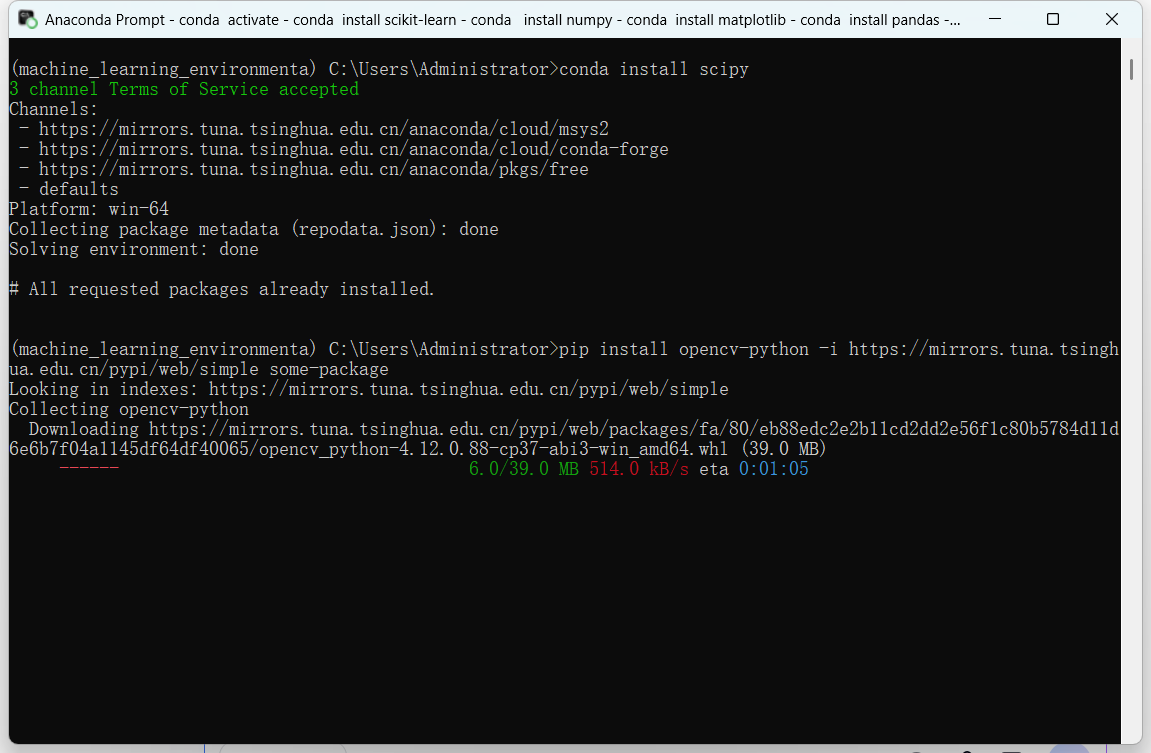The height and width of the screenshot is (753, 1151).
Task: Click the 'conda install scipy' command text
Action: click(x=653, y=69)
